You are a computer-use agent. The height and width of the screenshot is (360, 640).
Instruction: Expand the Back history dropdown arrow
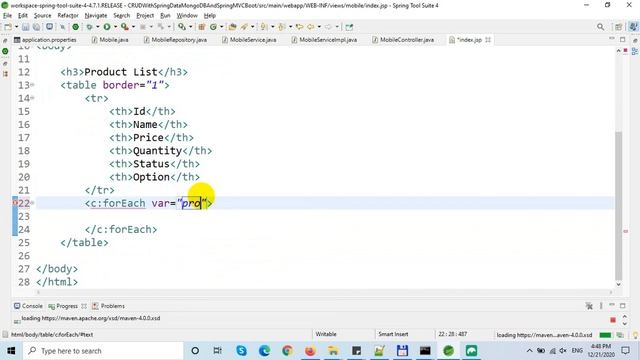(x=319, y=27)
